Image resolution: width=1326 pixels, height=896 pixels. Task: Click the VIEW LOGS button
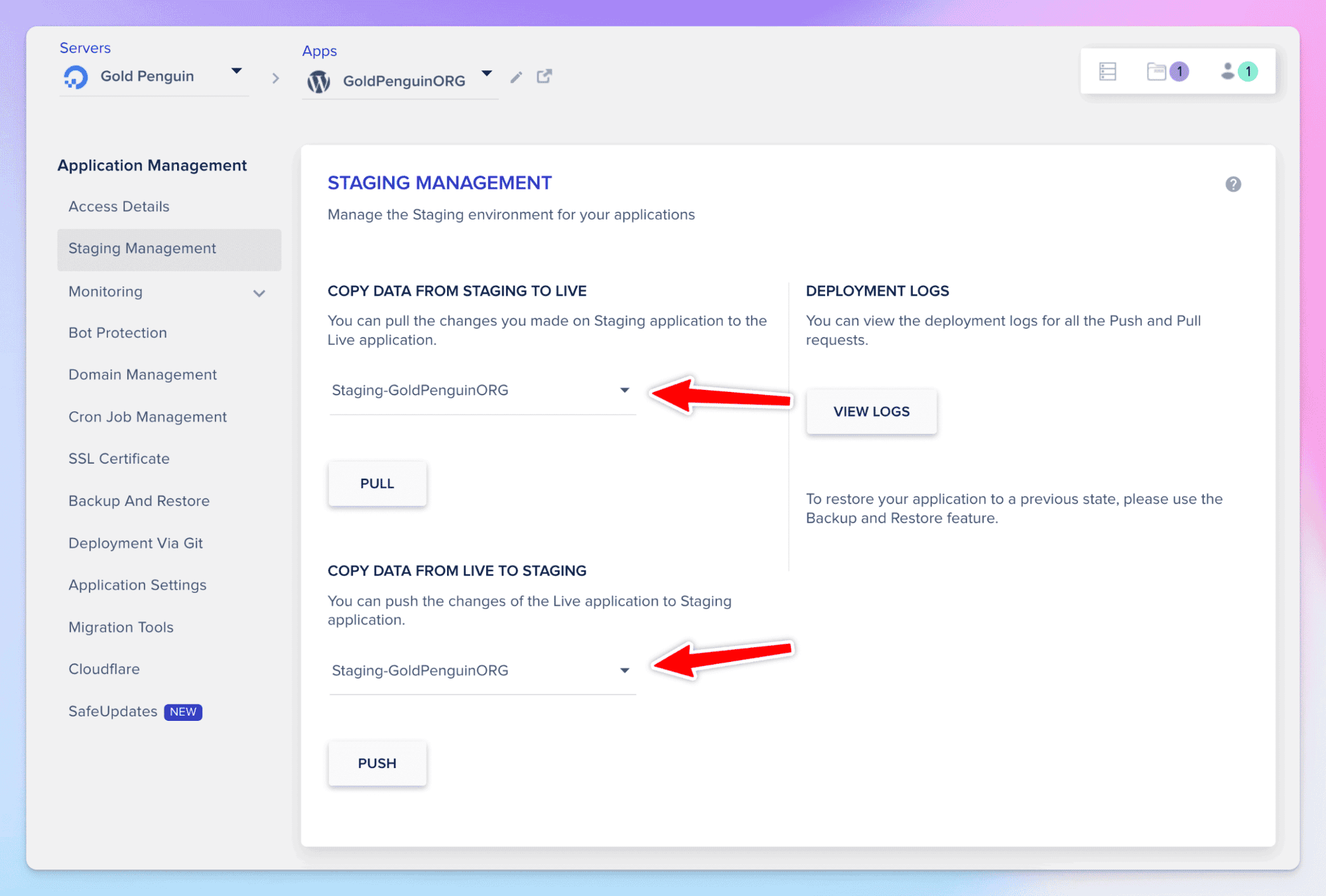click(x=871, y=412)
